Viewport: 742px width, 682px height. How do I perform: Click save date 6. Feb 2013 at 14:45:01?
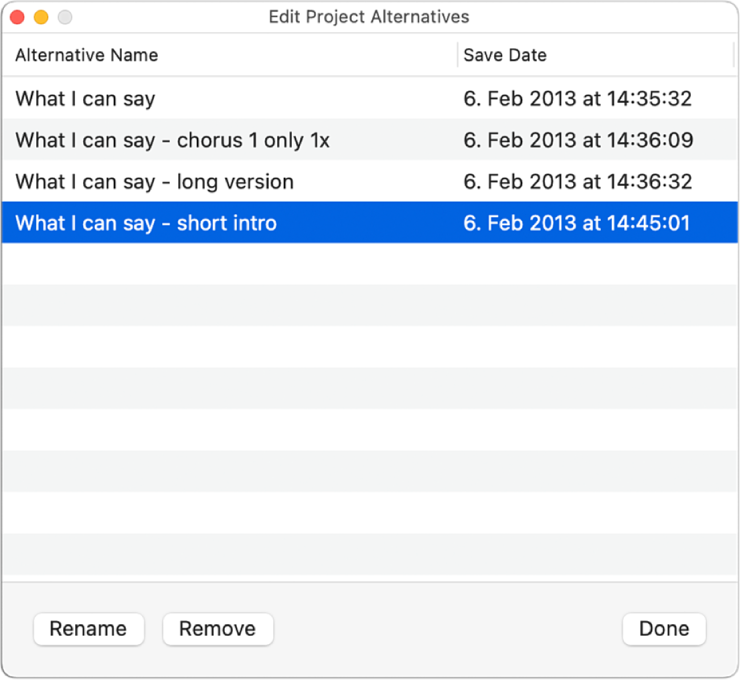(576, 223)
